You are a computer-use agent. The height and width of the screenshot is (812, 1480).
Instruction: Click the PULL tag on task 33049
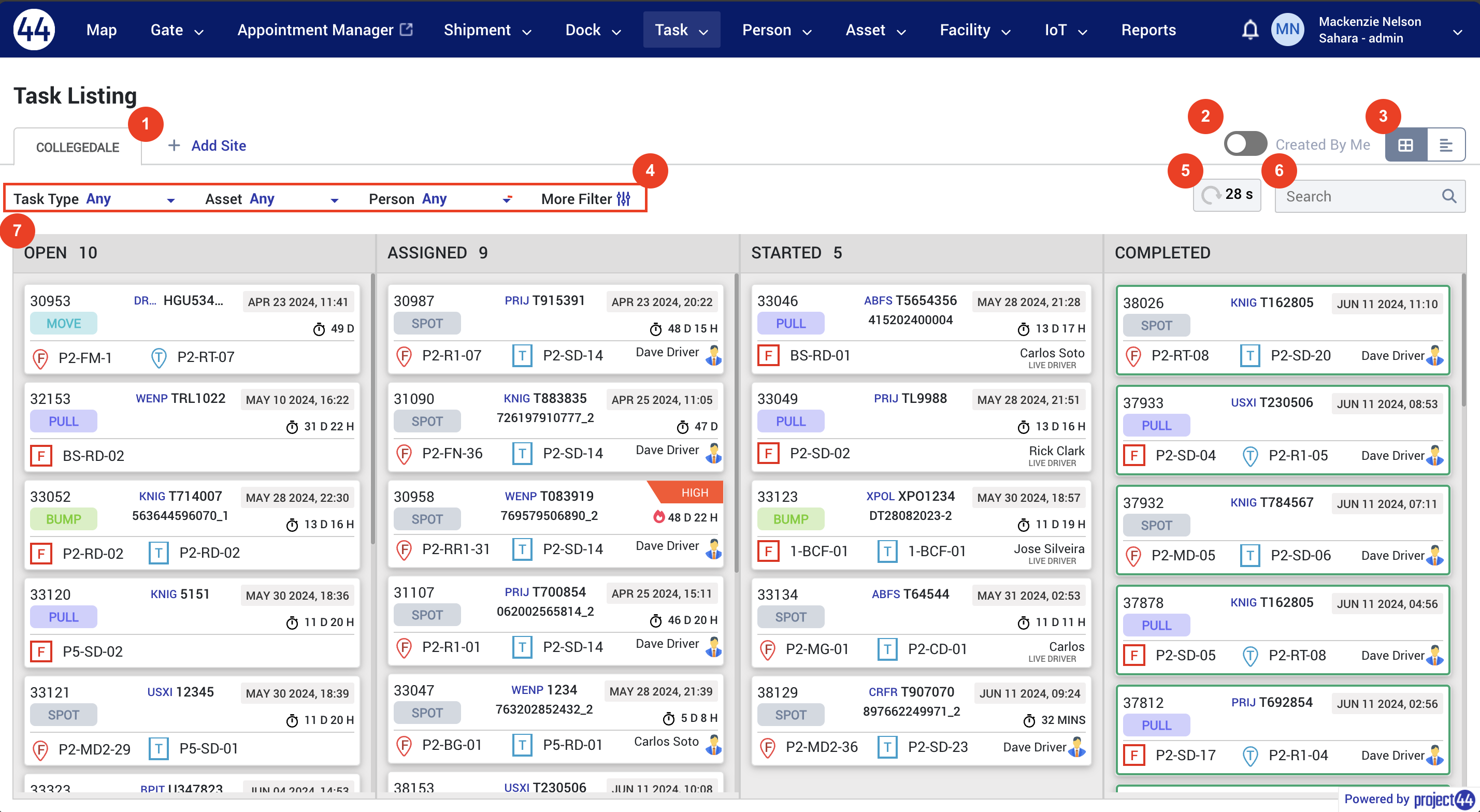tap(791, 421)
